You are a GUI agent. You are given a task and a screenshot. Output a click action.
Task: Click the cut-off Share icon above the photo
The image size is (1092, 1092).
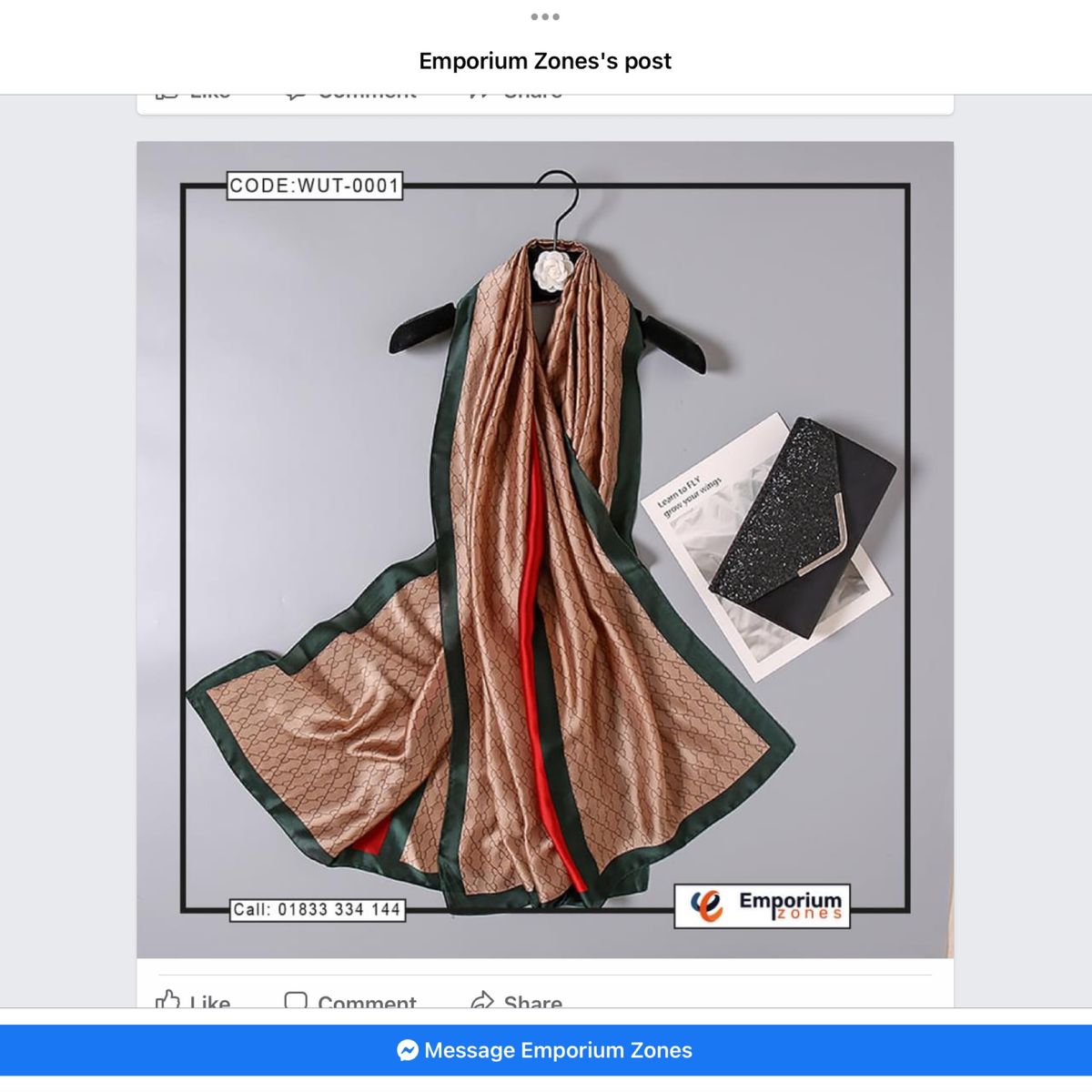click(x=480, y=95)
